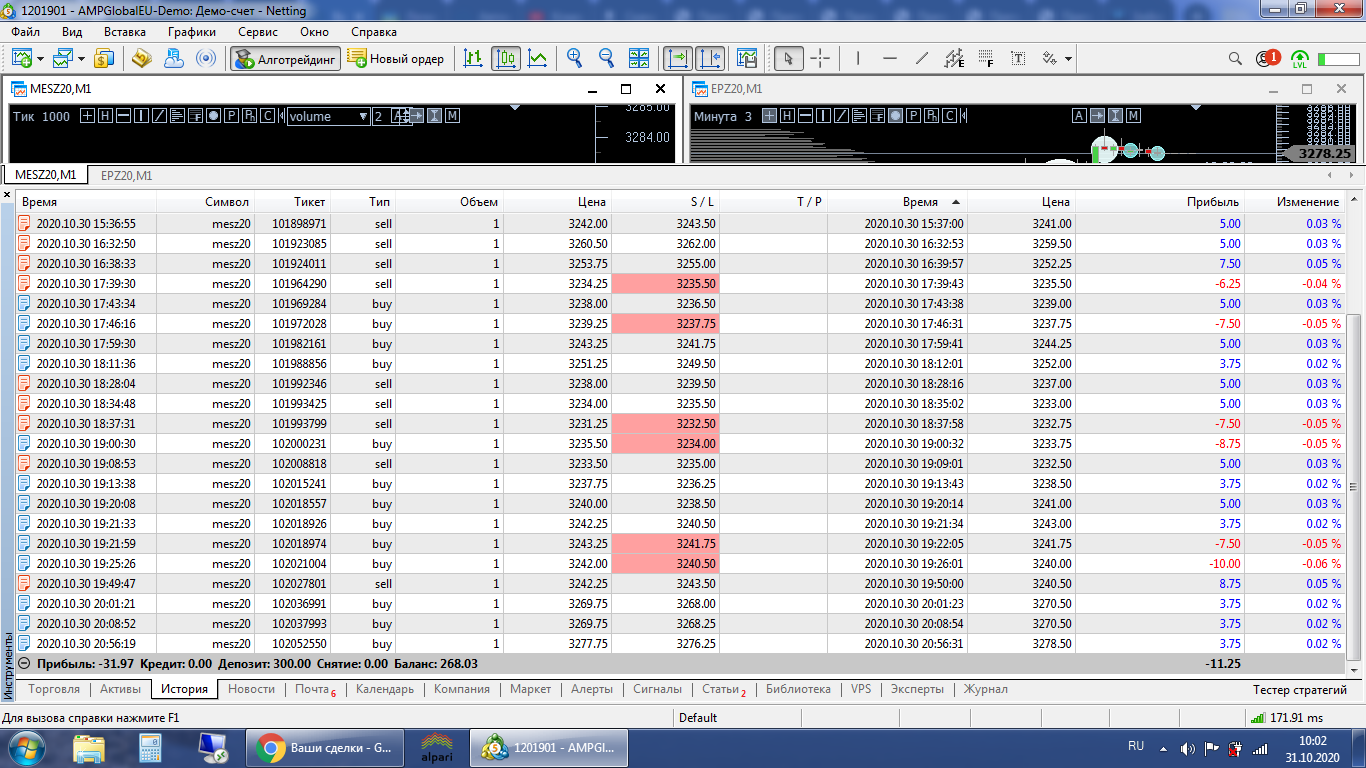This screenshot has width=1366, height=768.
Task: Open Тестер стратегий
Action: tap(1300, 689)
